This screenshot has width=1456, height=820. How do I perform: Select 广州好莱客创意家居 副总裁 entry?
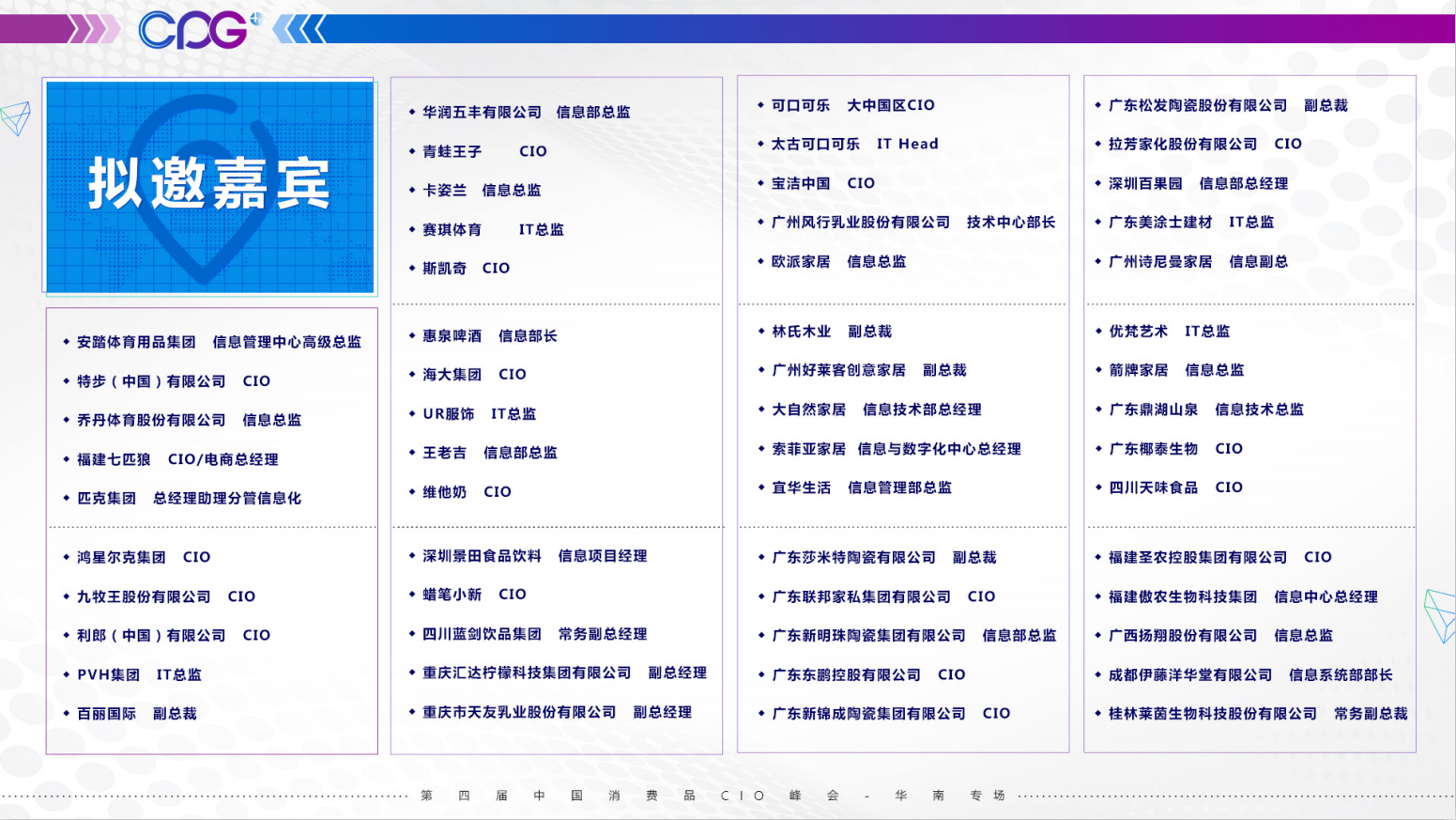pos(869,370)
